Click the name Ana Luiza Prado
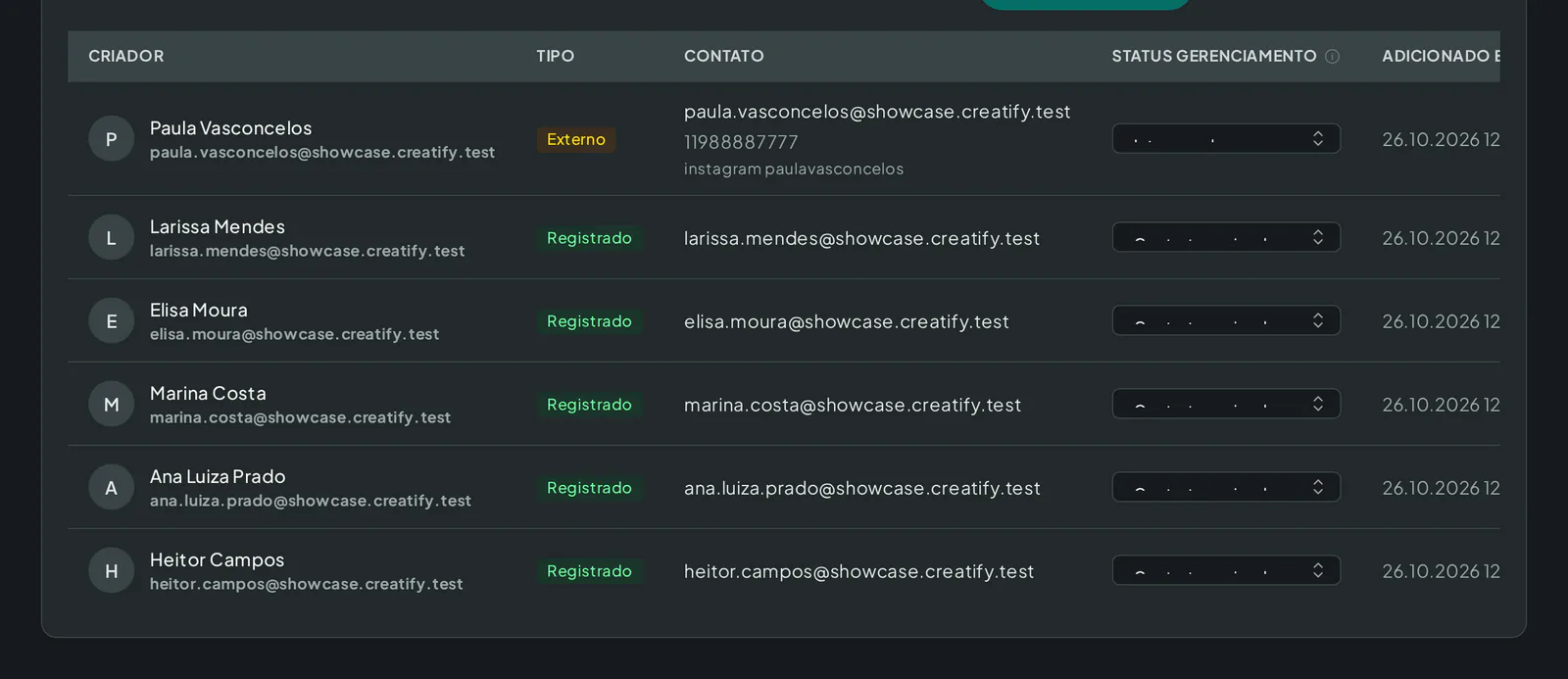 [x=218, y=477]
